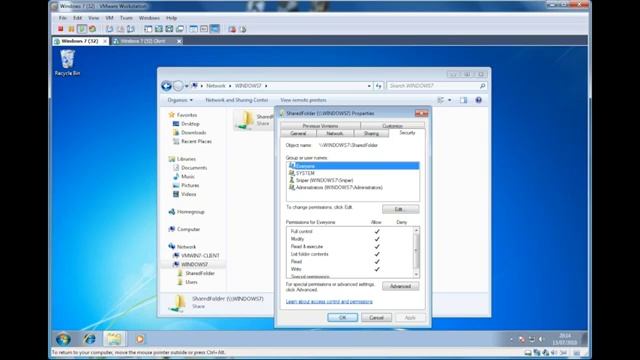
Task: Click the Reset VM toolbar icon
Action: point(93,29)
